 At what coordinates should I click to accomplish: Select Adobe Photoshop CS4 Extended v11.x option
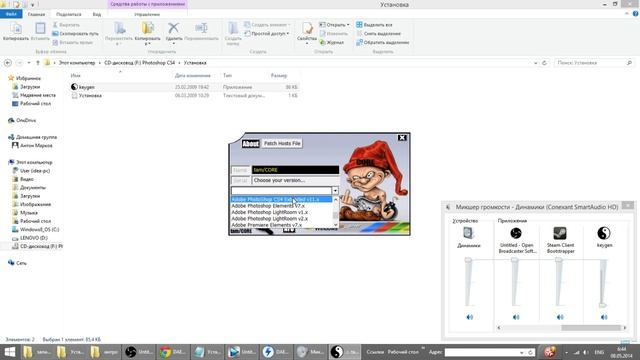click(x=282, y=199)
